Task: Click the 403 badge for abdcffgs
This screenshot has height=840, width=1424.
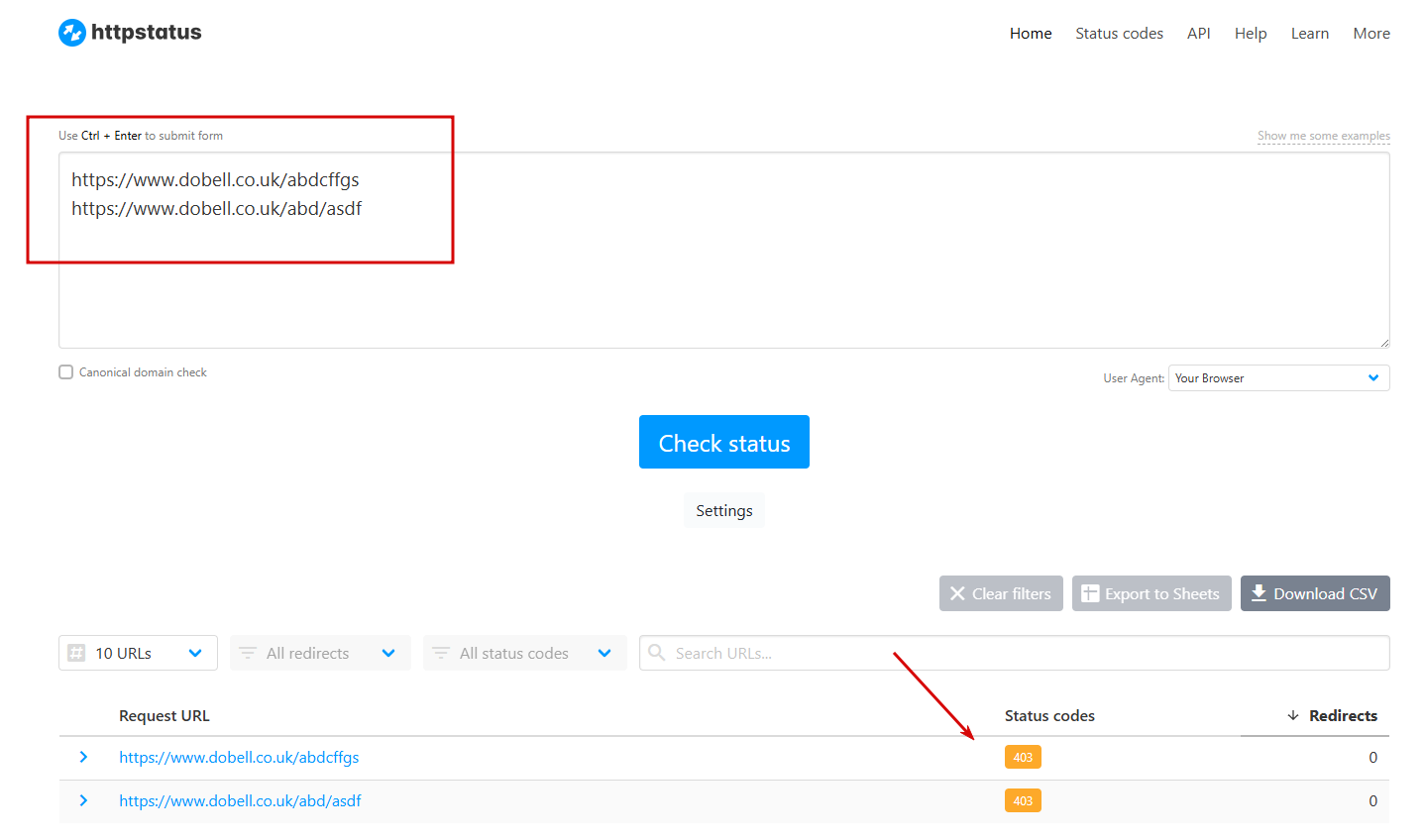Action: click(1023, 758)
